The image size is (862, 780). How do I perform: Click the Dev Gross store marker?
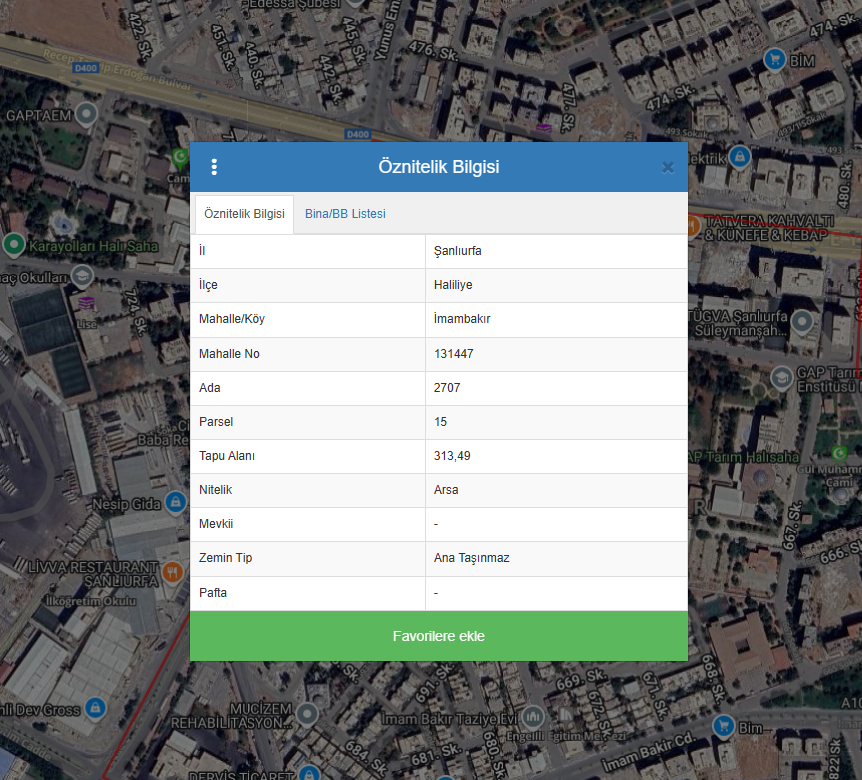click(95, 709)
